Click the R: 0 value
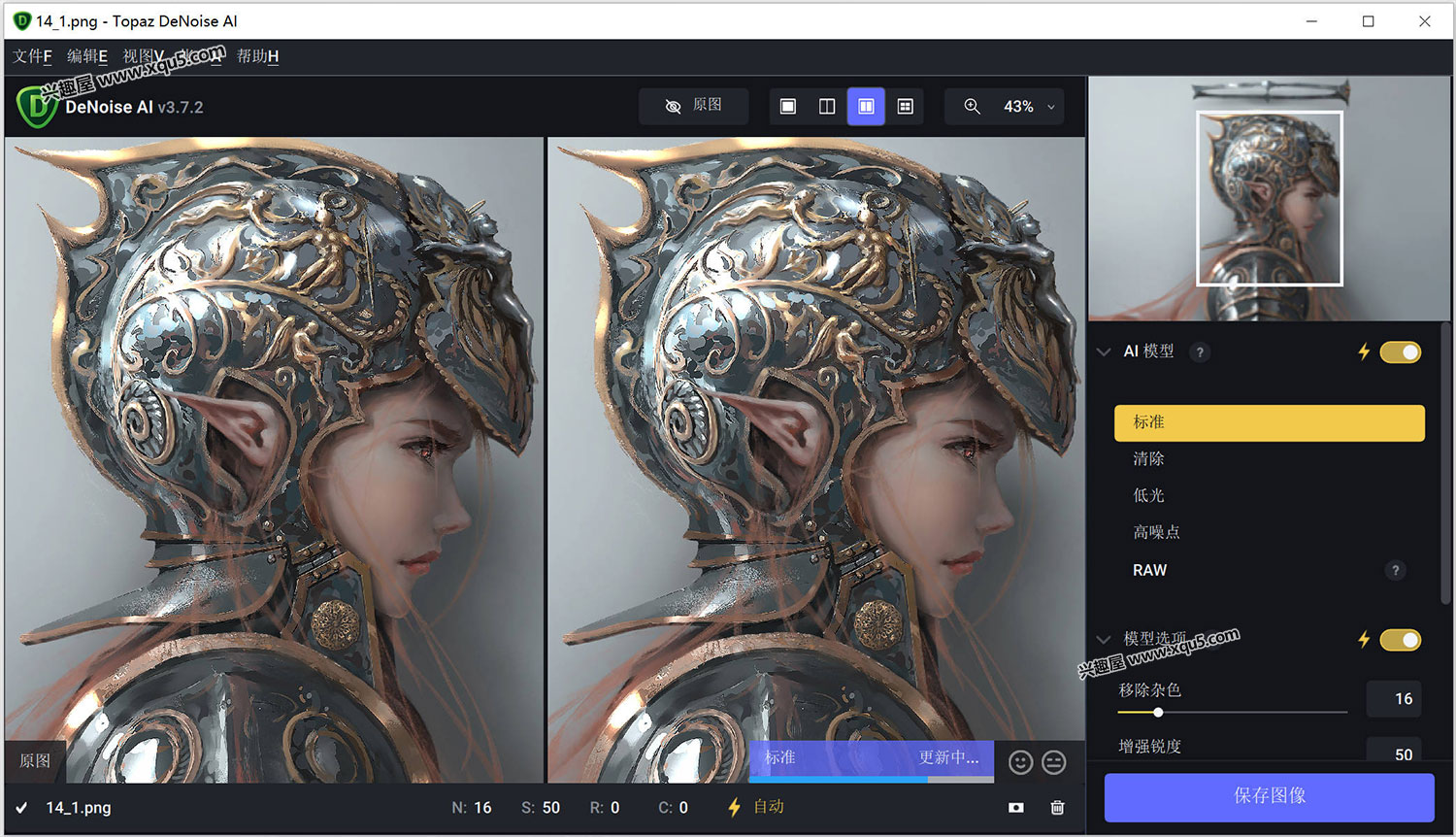Image resolution: width=1456 pixels, height=837 pixels. click(605, 807)
